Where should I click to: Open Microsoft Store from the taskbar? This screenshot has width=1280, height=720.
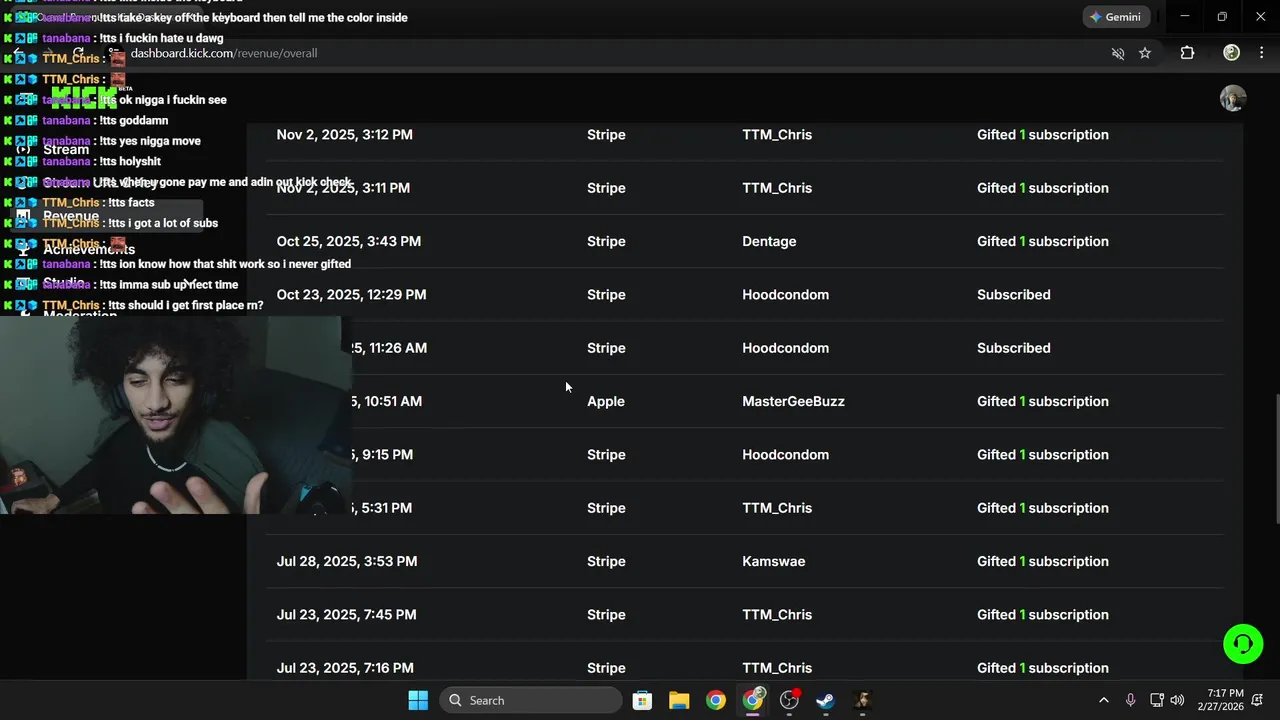(642, 700)
